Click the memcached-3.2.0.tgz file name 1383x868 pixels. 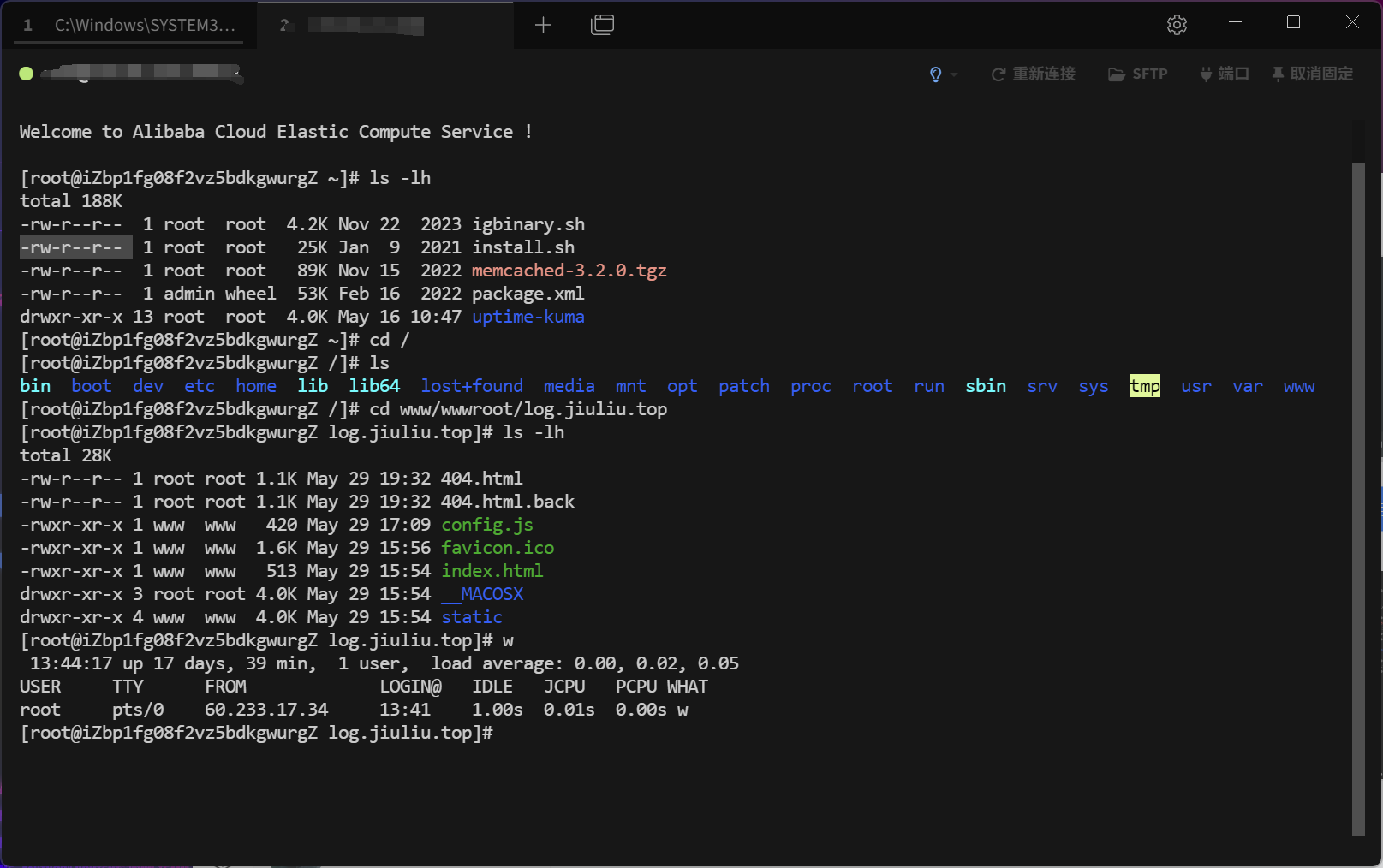pyautogui.click(x=569, y=271)
